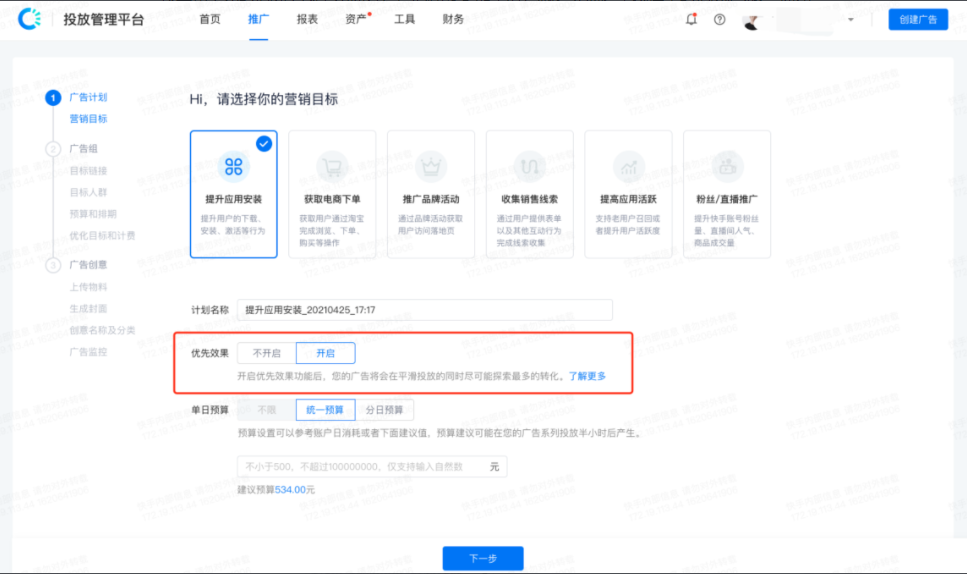967x574 pixels.
Task: Open the 了解更多 link
Action: (x=587, y=376)
